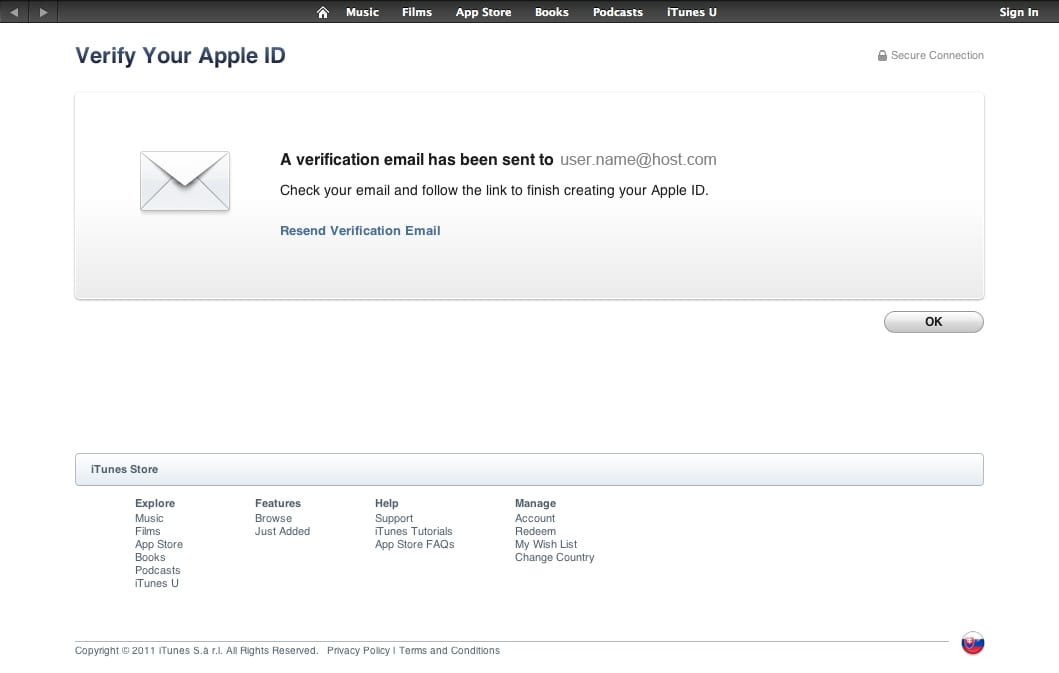The height and width of the screenshot is (673, 1059).
Task: Click the Secure Connection padlock icon
Action: pos(882,55)
